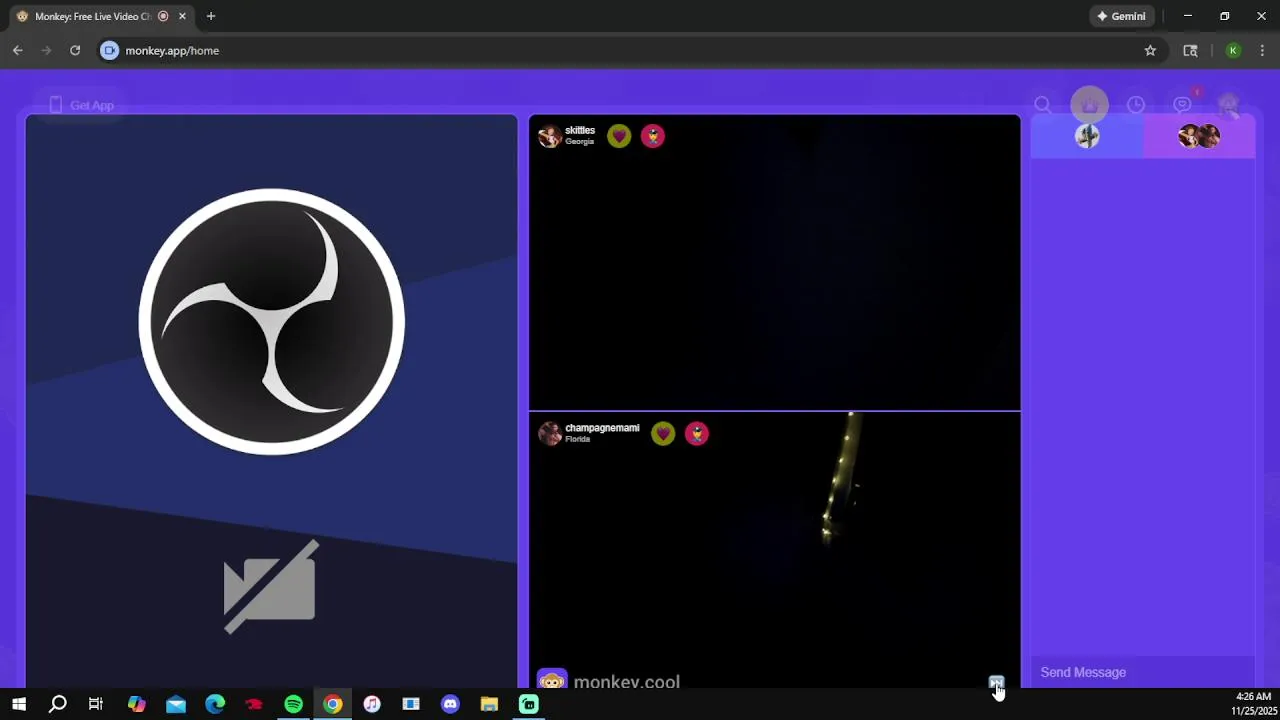Bookmark the page with the star icon

pyautogui.click(x=1150, y=50)
